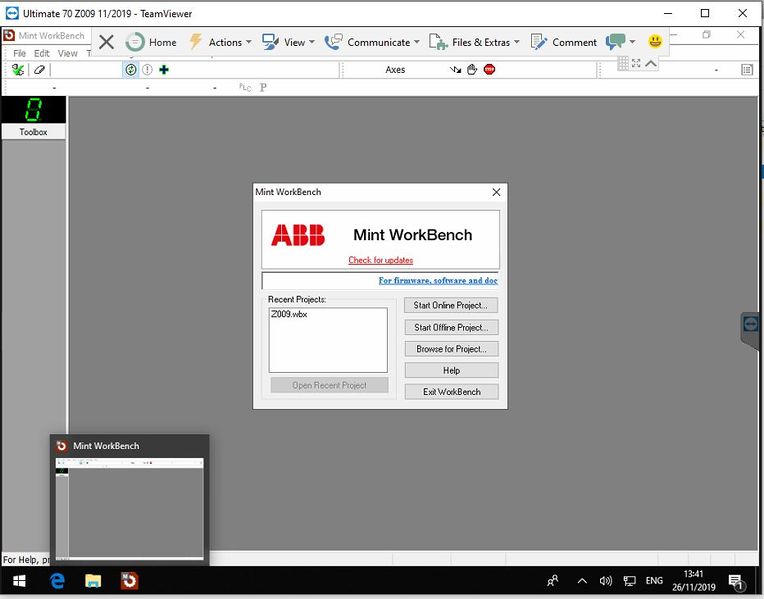Image resolution: width=764 pixels, height=599 pixels.
Task: Click the circular refresh icon in the toolbar
Action: click(131, 70)
